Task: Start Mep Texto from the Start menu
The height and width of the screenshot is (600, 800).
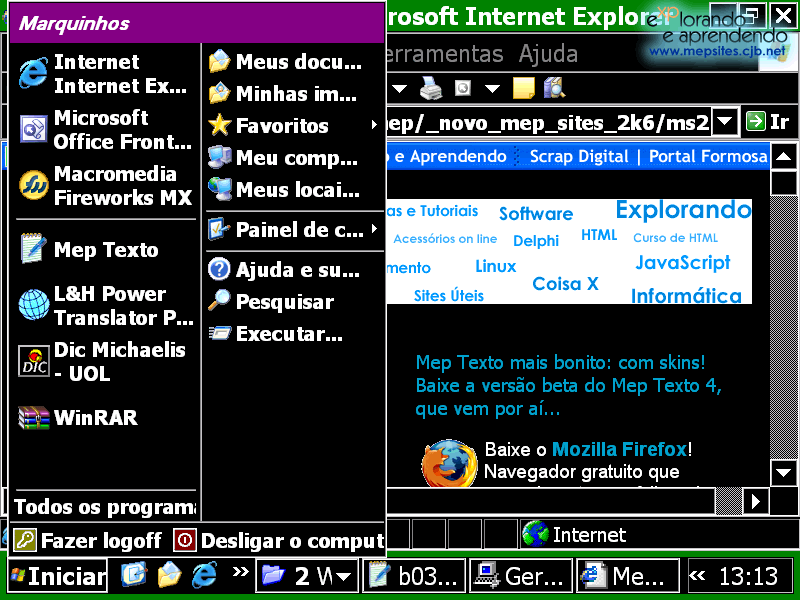Action: click(x=105, y=249)
